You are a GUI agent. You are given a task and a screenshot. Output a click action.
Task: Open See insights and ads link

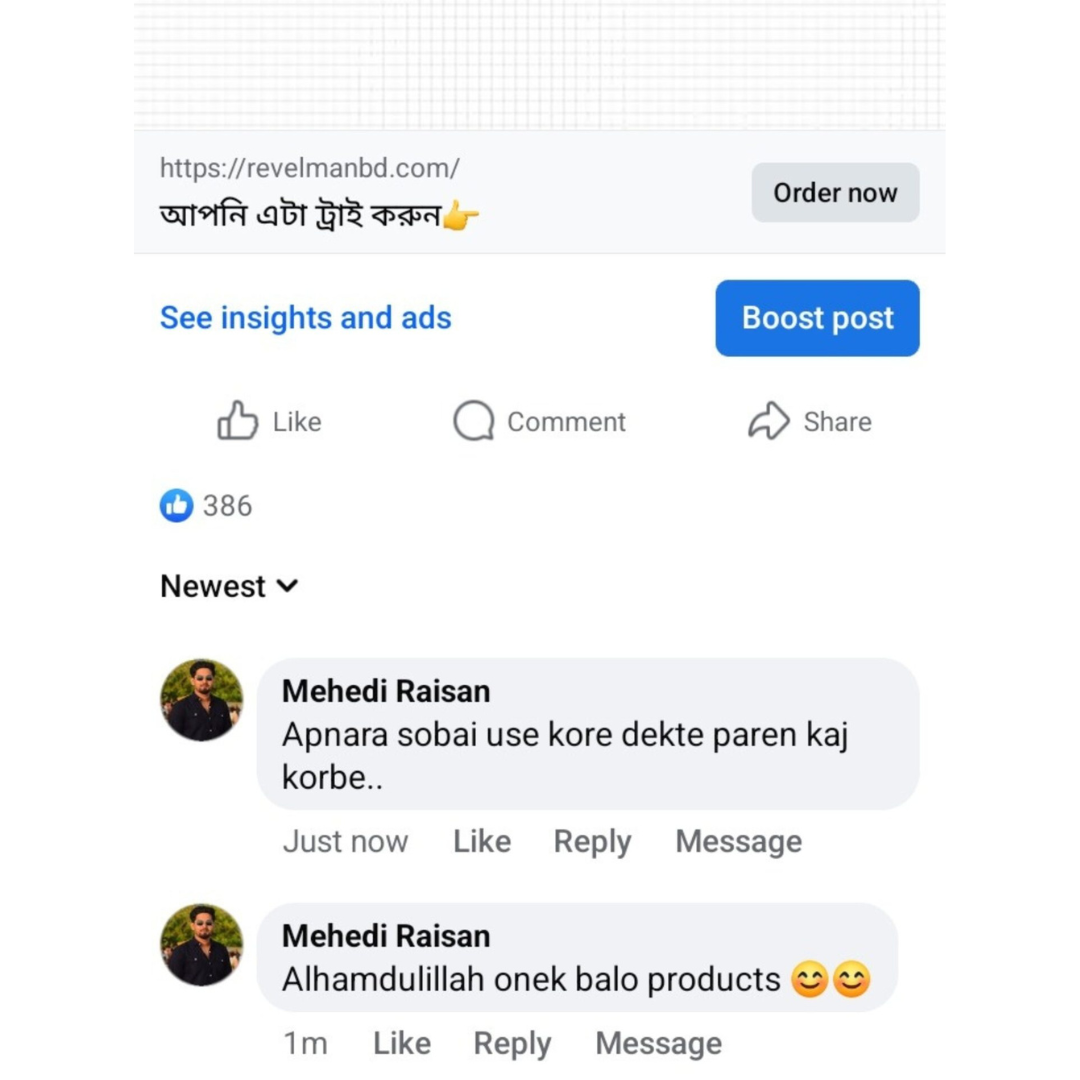305,318
